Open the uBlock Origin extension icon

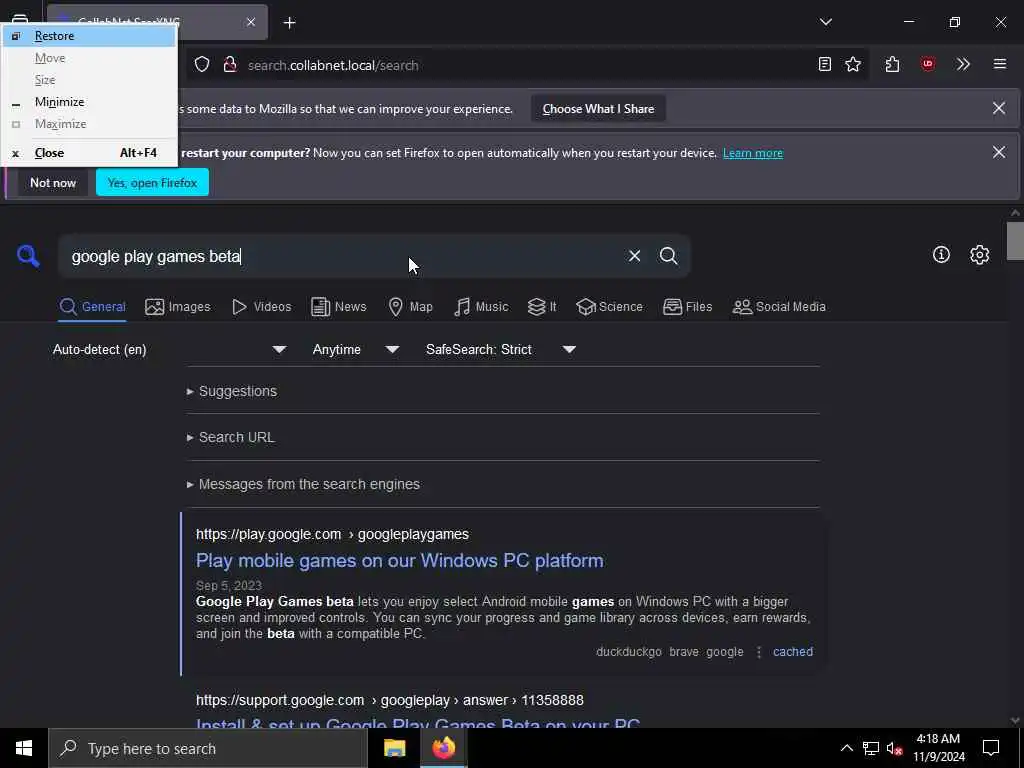[x=927, y=64]
